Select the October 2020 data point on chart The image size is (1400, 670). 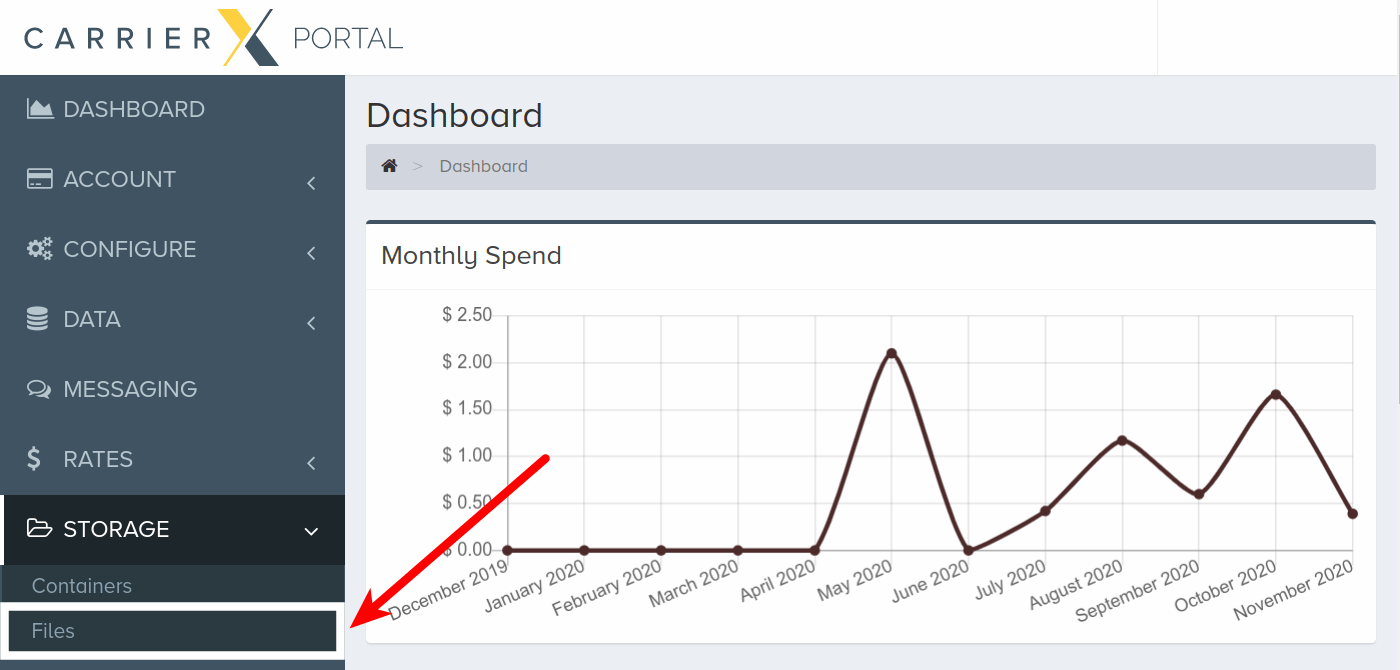click(1276, 394)
